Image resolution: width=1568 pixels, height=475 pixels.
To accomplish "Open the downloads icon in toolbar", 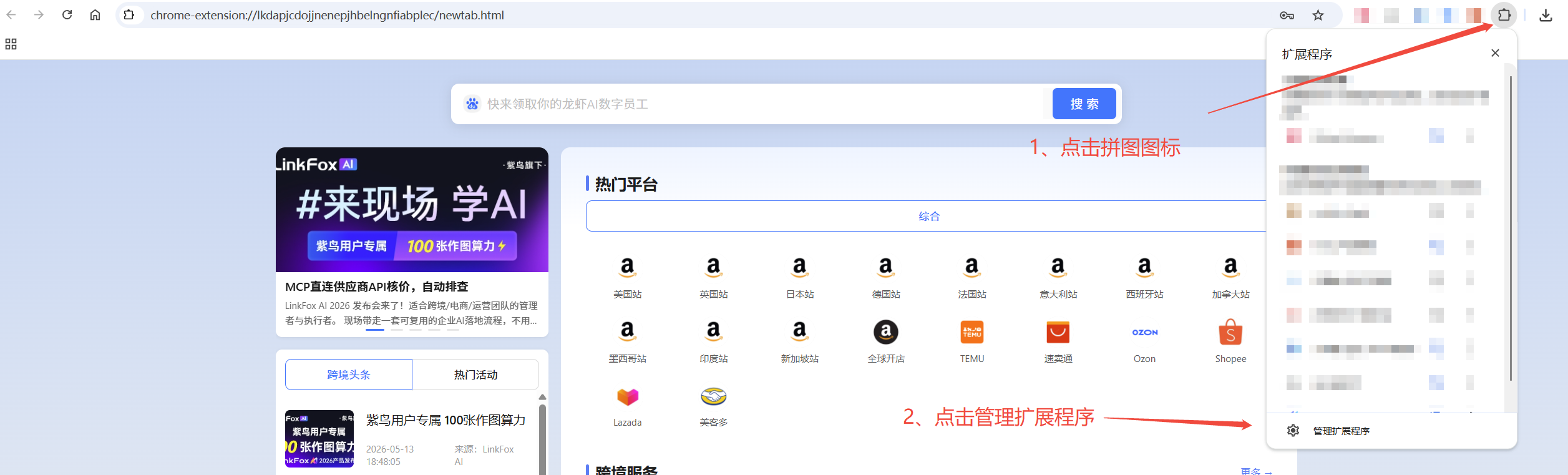I will coord(1546,15).
